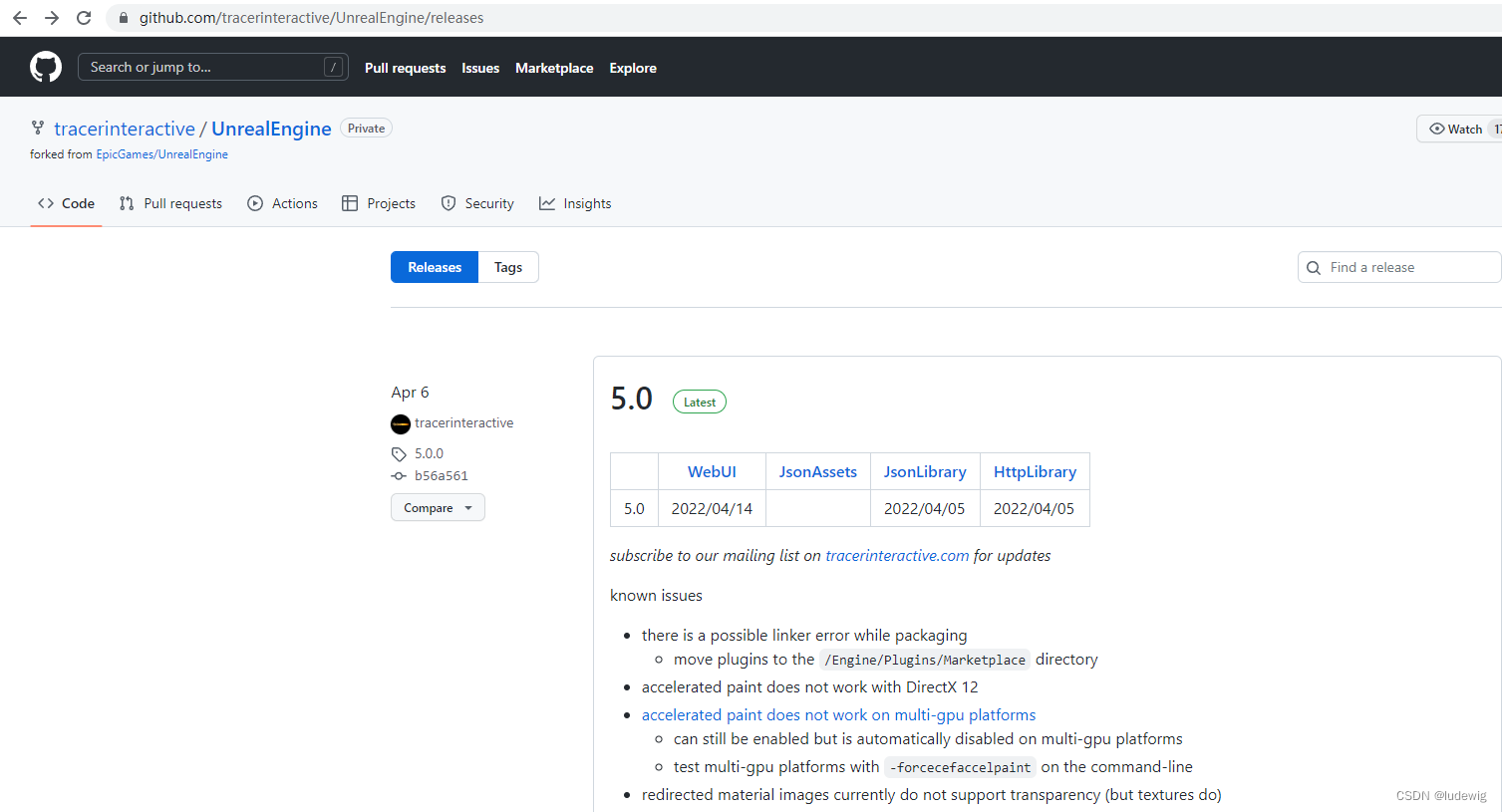The width and height of the screenshot is (1502, 812).
Task: Click the /Engine/Plugins/Marketplace code text
Action: (x=924, y=661)
